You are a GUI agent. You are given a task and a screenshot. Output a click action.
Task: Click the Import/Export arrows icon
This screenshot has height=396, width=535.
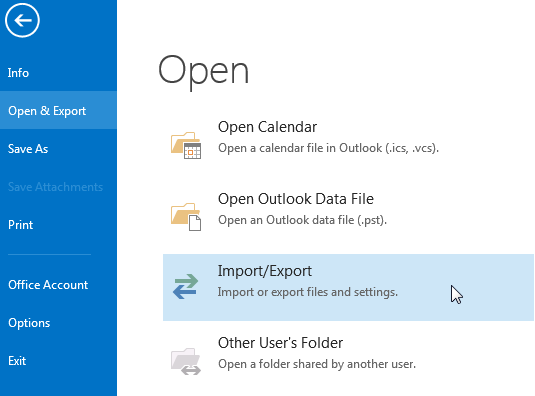pyautogui.click(x=185, y=287)
